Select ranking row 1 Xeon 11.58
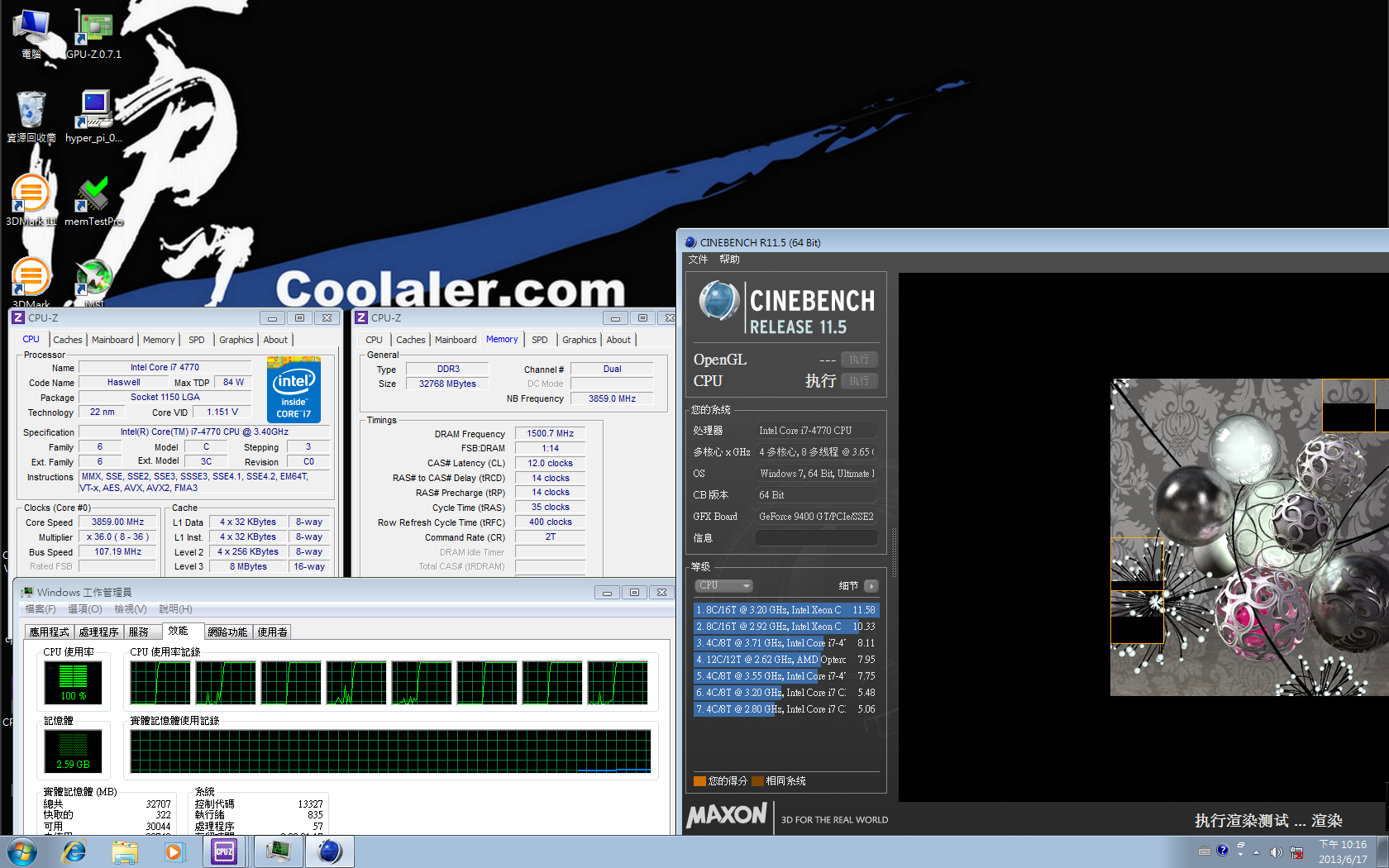The height and width of the screenshot is (868, 1389). 785,610
